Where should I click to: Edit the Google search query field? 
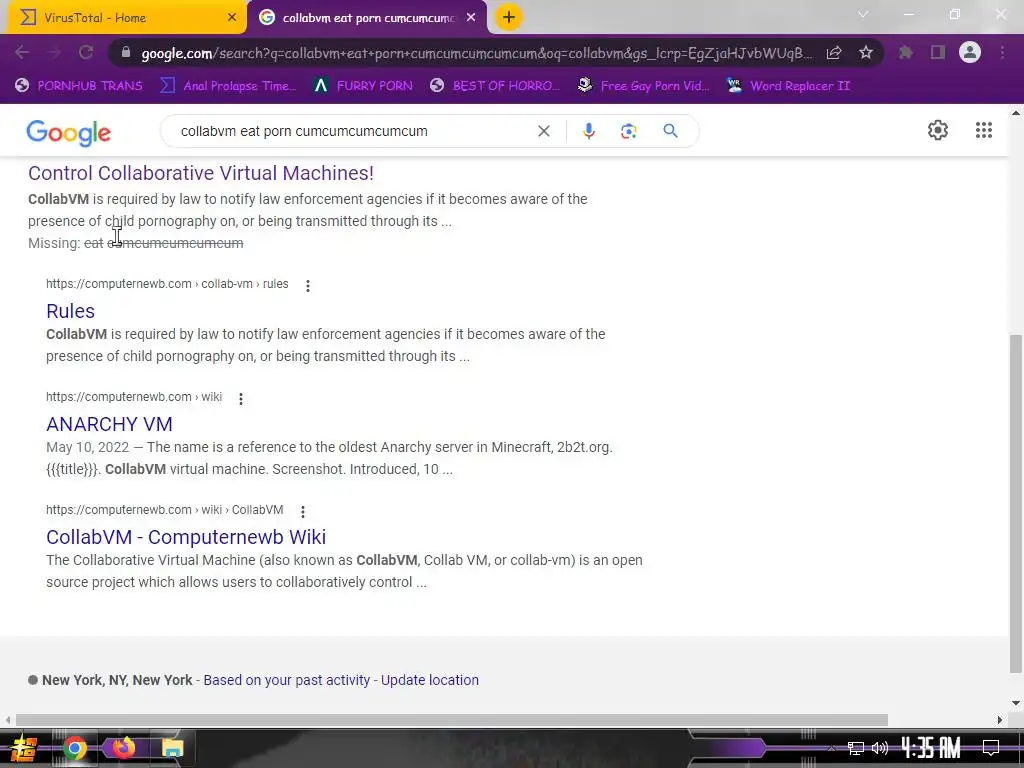(x=353, y=131)
